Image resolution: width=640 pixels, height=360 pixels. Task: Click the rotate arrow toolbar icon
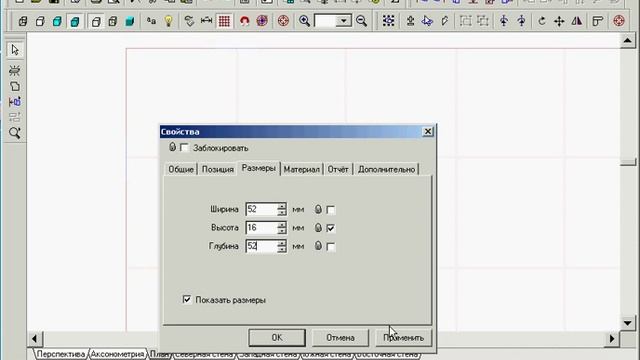542,21
